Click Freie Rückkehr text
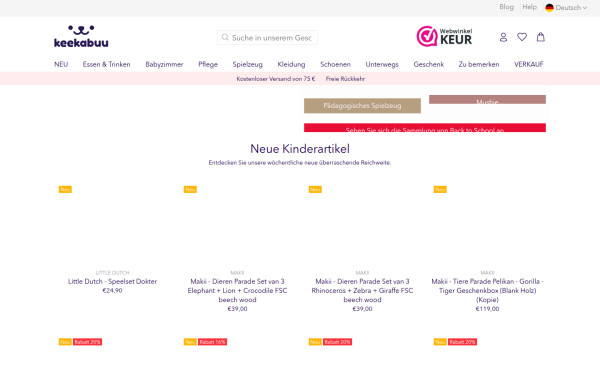Image resolution: width=600 pixels, height=375 pixels. (345, 79)
